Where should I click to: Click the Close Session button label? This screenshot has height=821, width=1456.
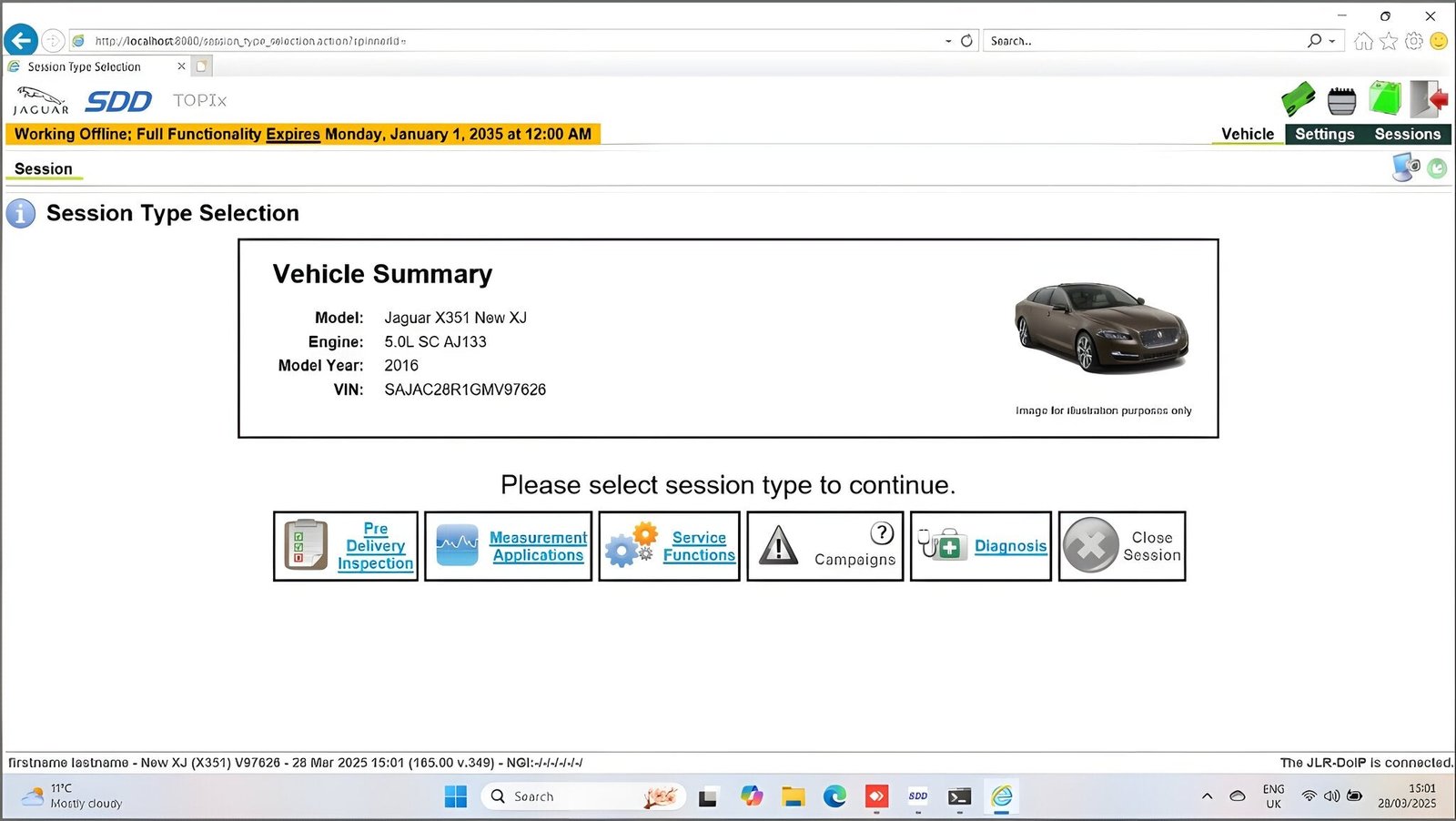point(1152,546)
